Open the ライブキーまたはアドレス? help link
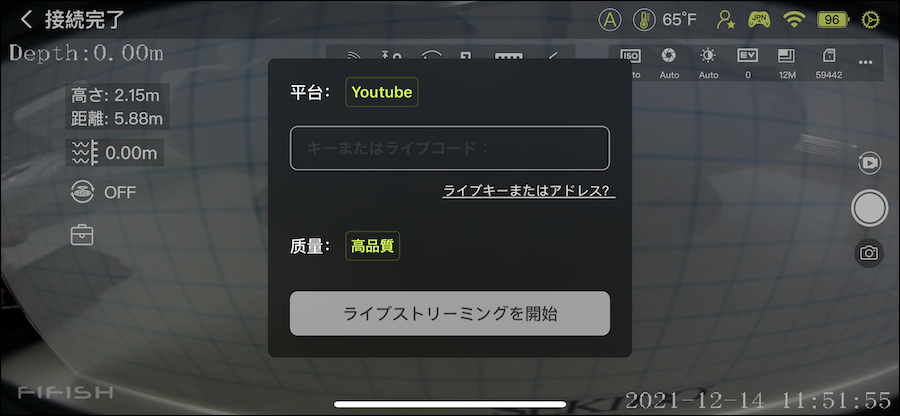 click(528, 190)
